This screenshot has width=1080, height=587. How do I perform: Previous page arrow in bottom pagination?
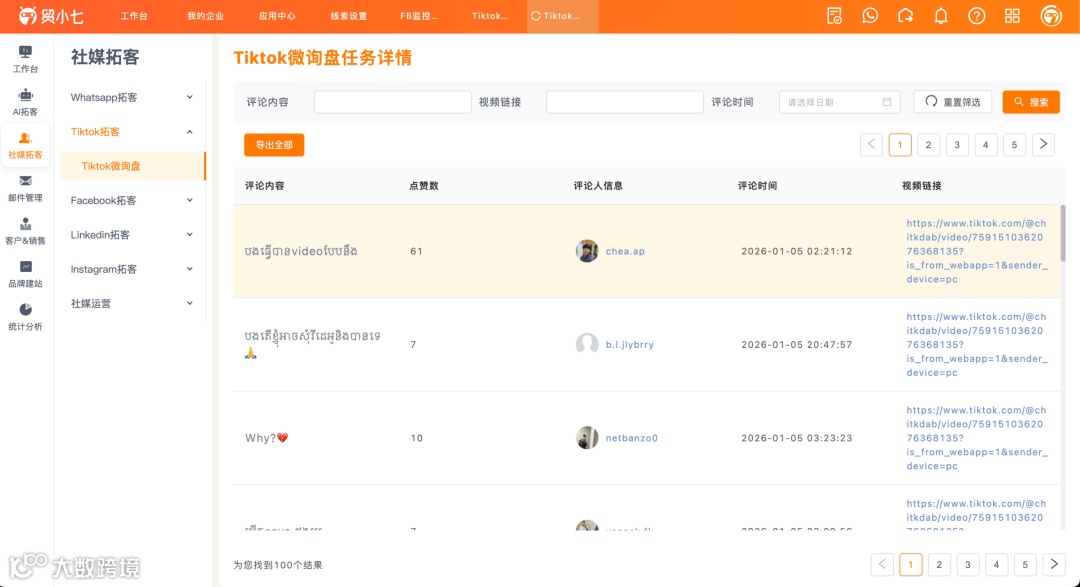882,565
